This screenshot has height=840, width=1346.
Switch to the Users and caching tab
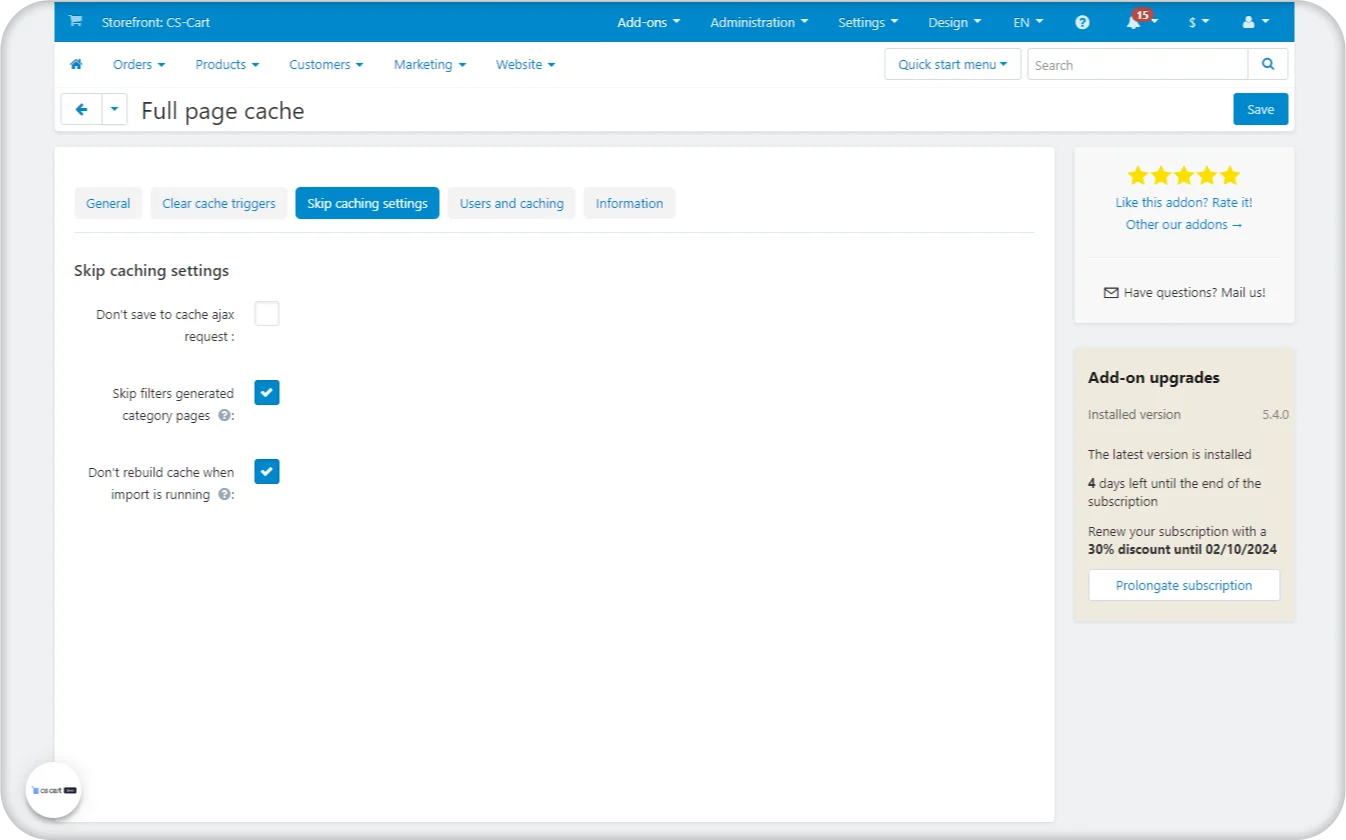511,203
